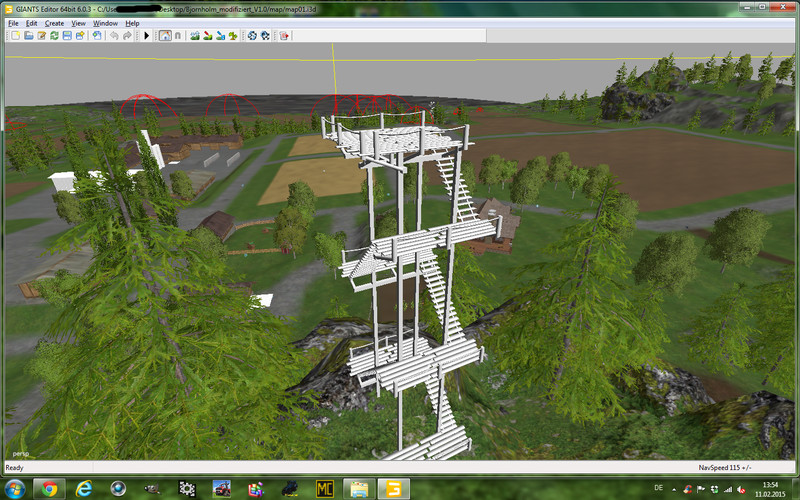Screen dimensions: 800x500
Task: Expand the Help menu
Action: coord(132,22)
